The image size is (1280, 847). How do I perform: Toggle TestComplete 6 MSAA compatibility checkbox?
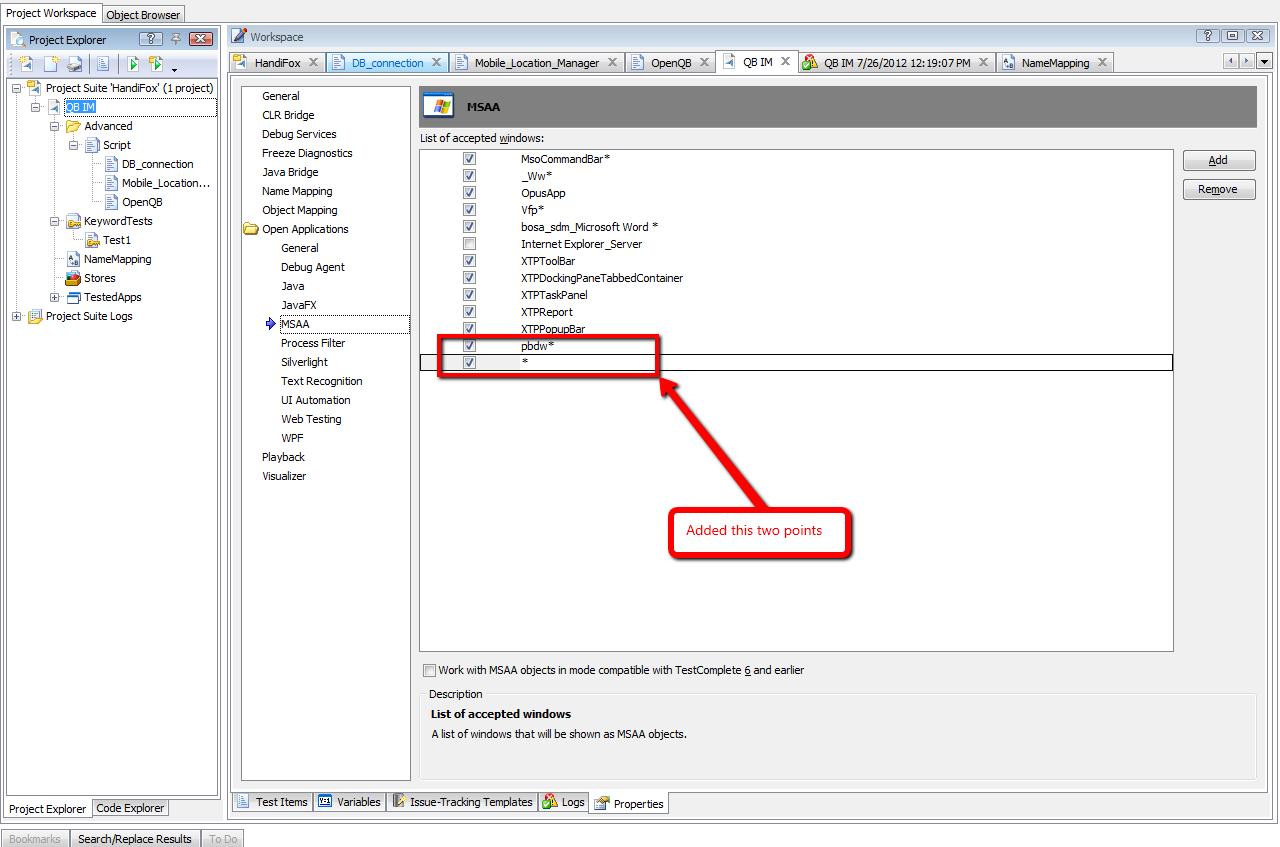point(429,671)
